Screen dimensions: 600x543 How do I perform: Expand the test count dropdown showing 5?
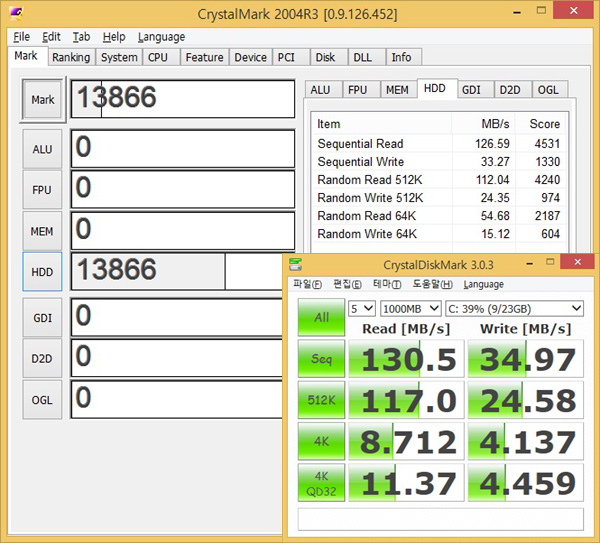[x=362, y=308]
